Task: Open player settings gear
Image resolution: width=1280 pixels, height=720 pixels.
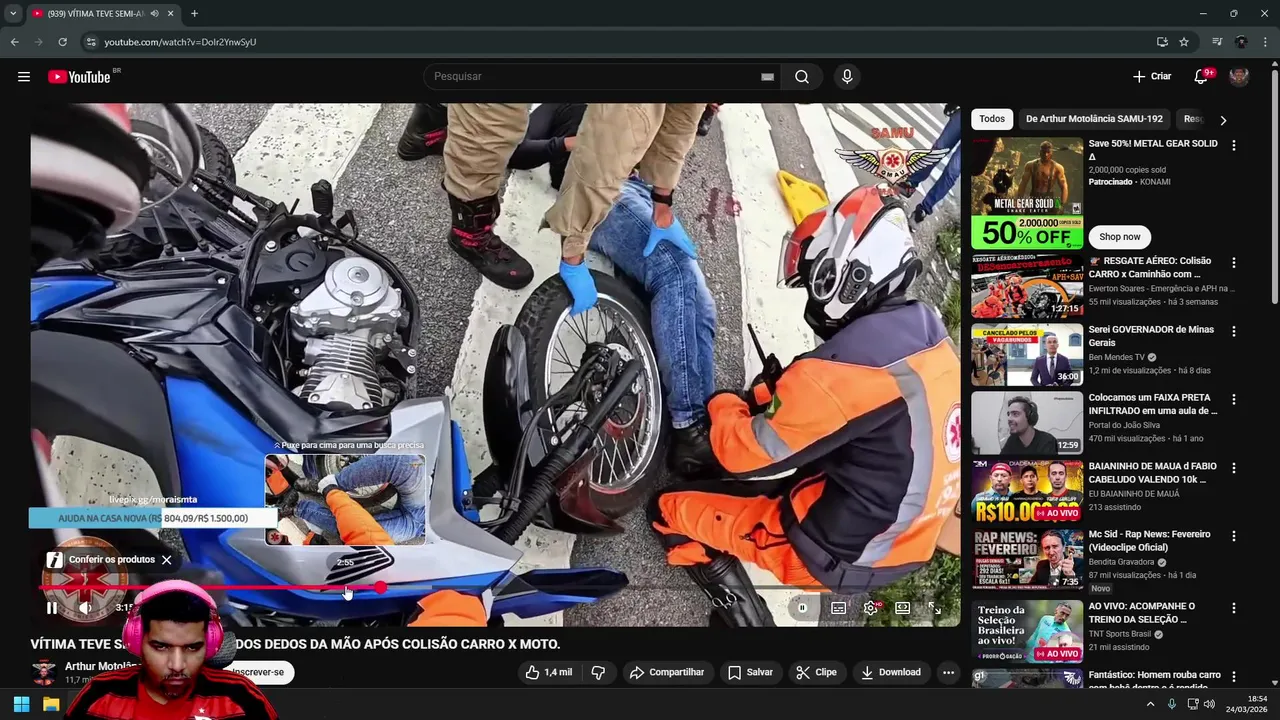Action: click(872, 608)
